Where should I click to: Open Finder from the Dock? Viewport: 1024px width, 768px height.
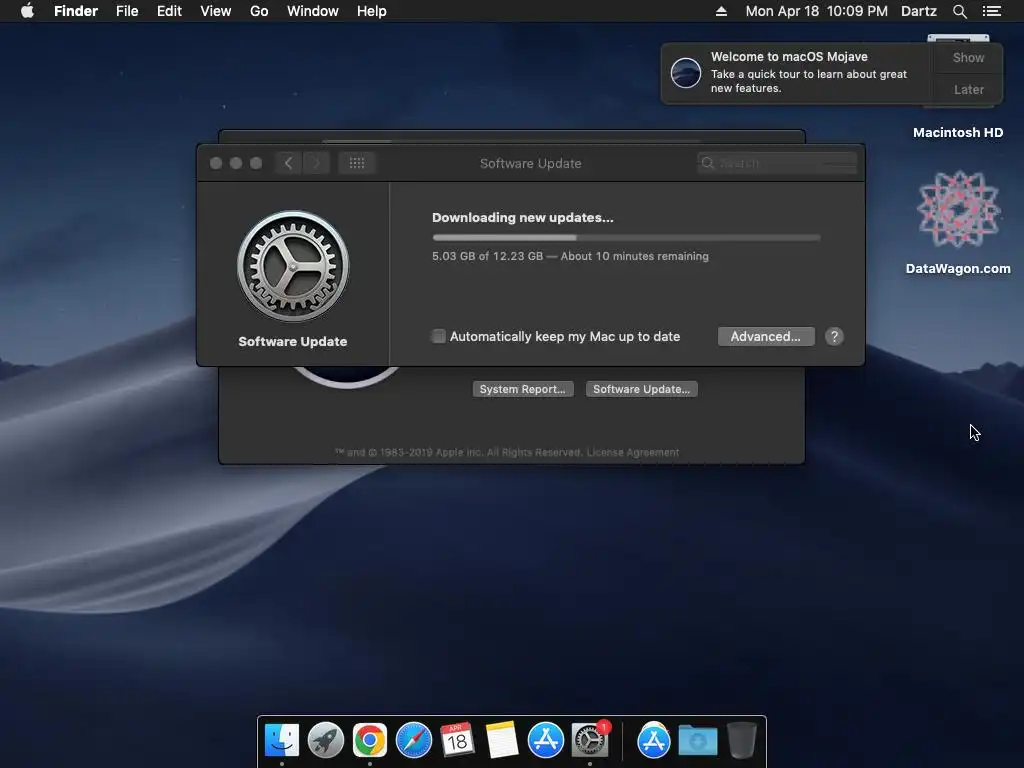point(282,740)
